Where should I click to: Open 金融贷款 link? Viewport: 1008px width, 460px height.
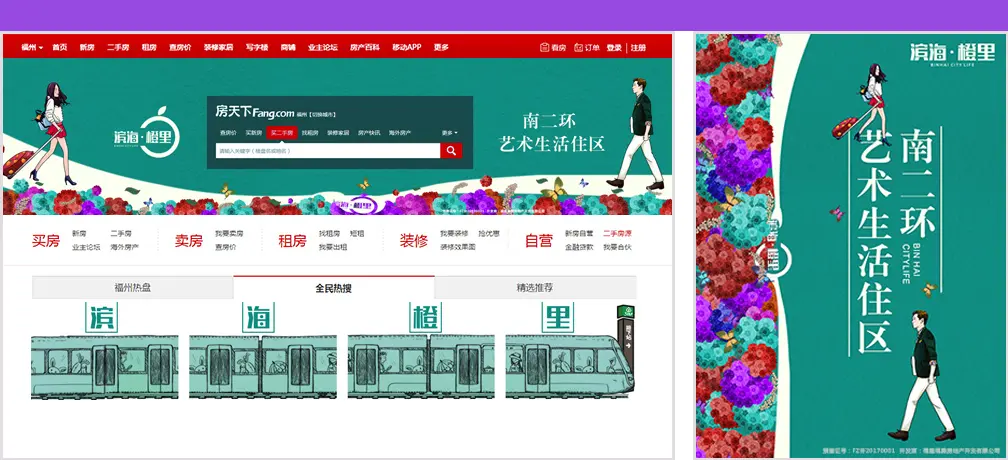[x=579, y=247]
